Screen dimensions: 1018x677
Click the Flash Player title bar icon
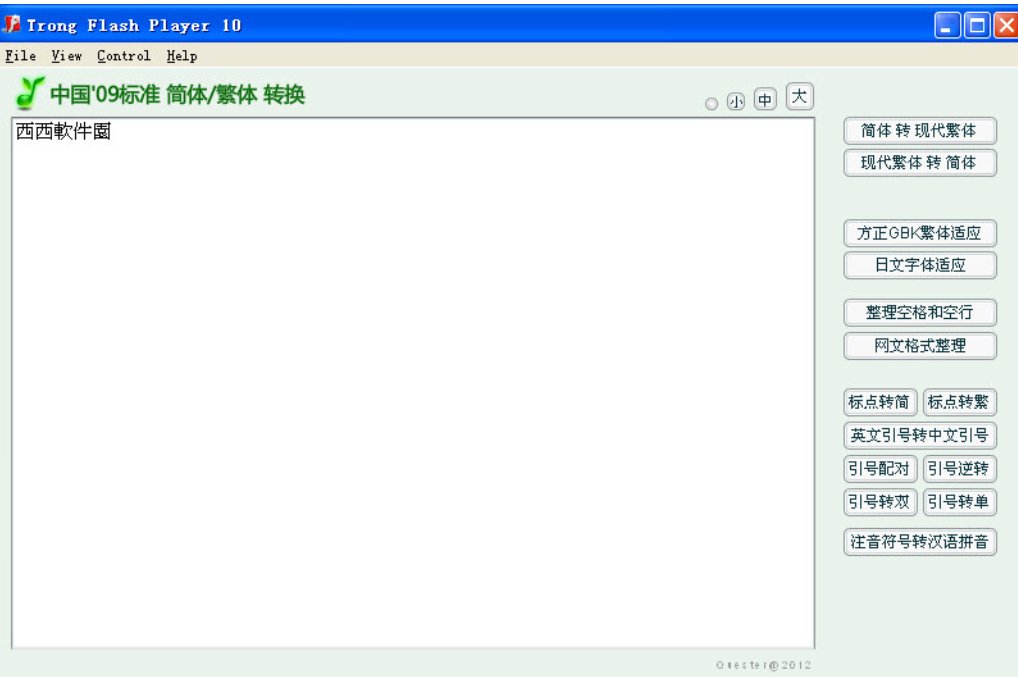click(x=13, y=25)
